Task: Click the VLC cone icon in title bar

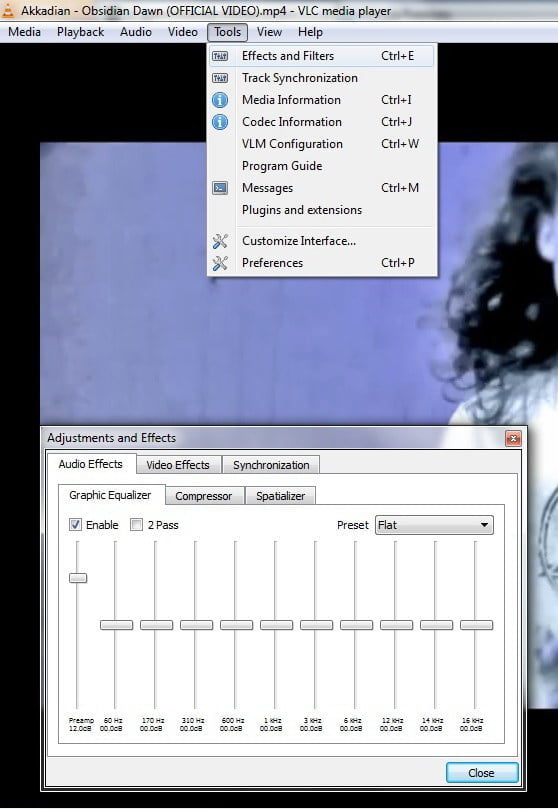Action: pos(8,10)
